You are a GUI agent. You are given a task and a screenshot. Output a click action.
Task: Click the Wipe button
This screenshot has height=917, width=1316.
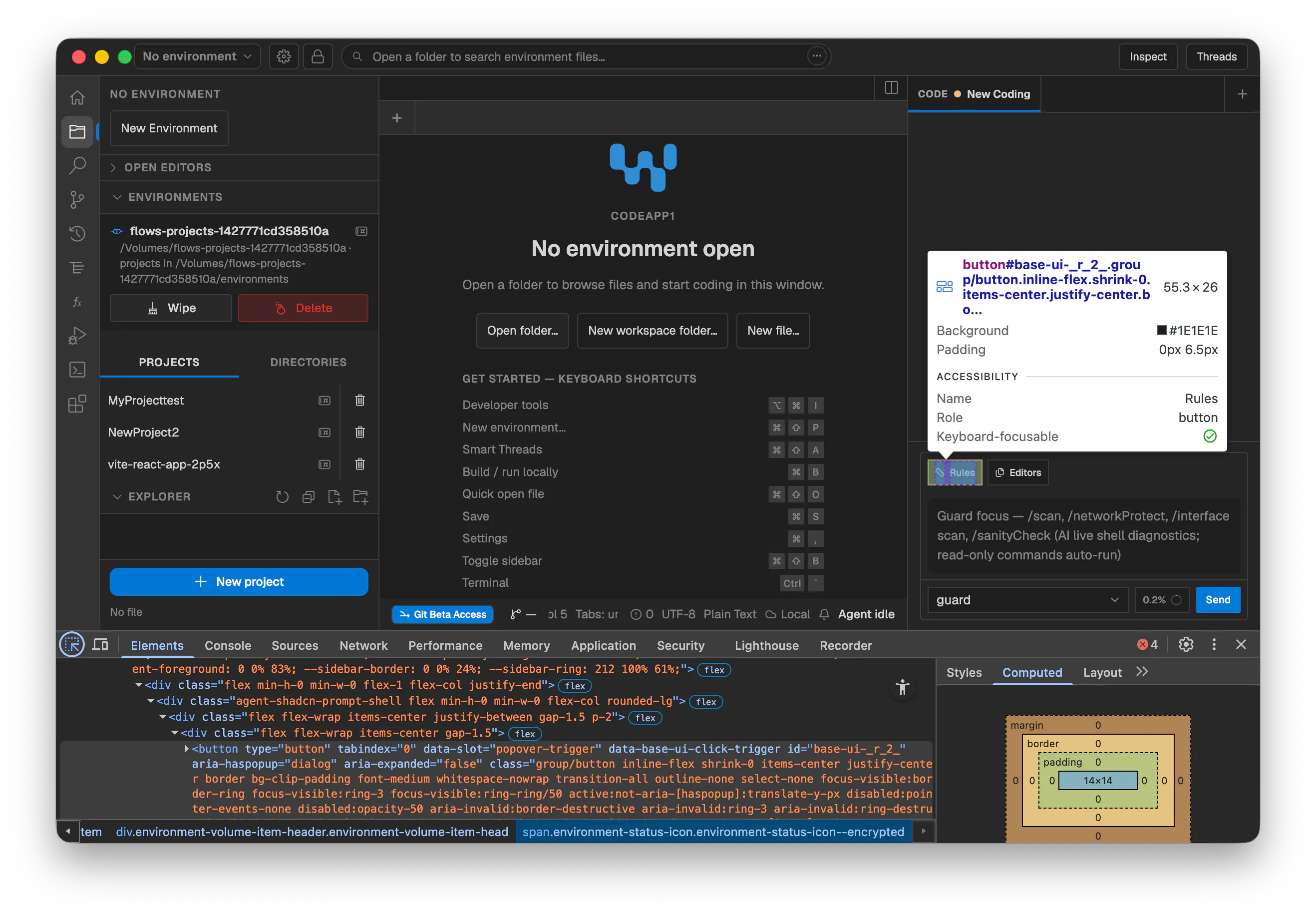point(171,308)
